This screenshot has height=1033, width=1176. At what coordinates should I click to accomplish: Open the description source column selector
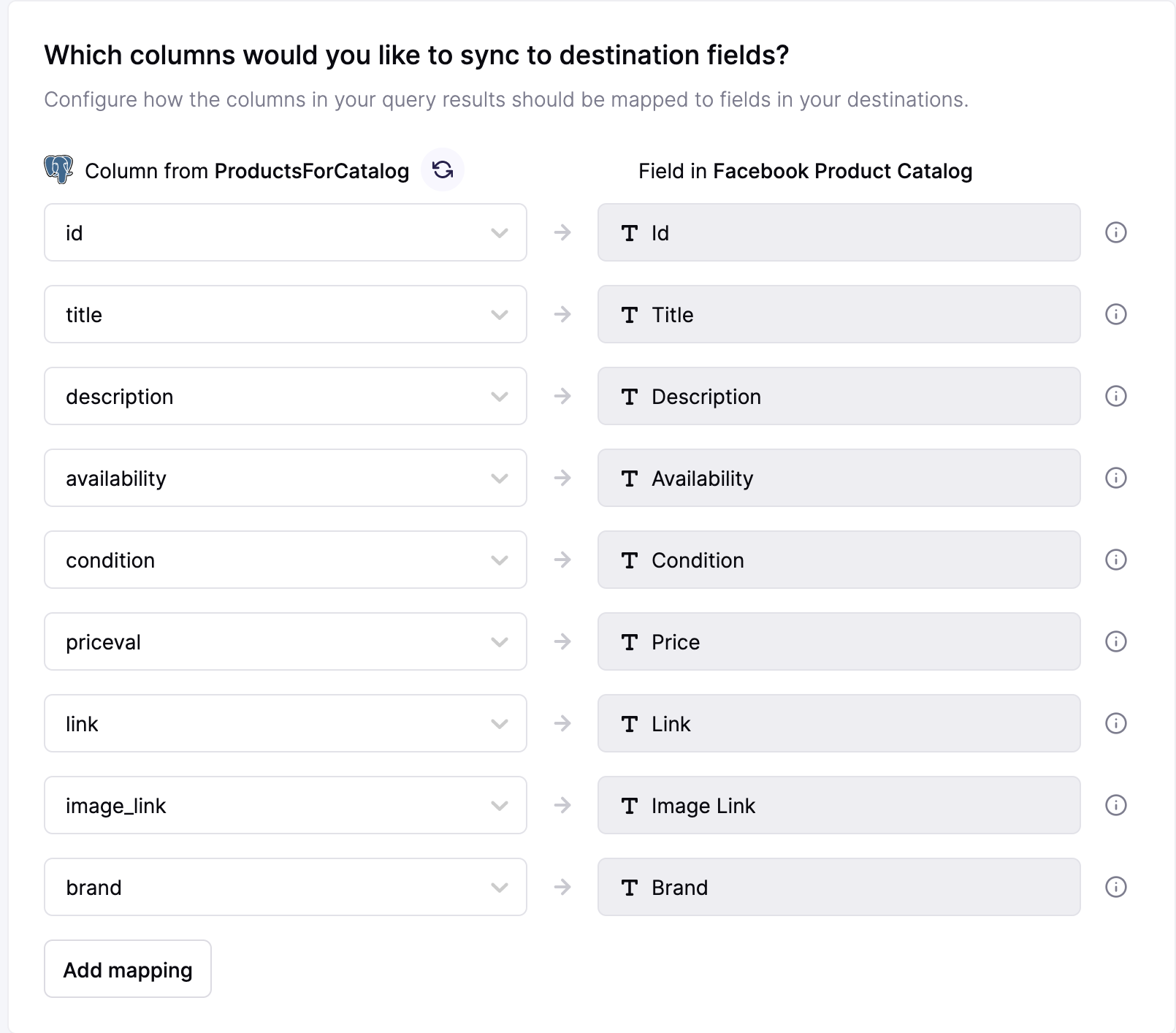(285, 396)
